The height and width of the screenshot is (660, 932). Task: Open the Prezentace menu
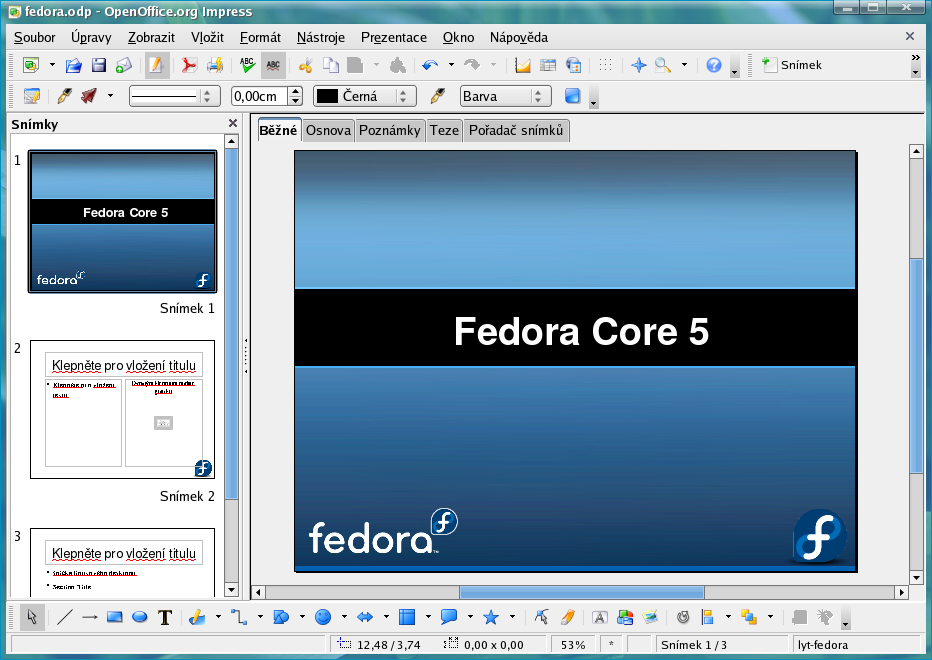coord(393,37)
